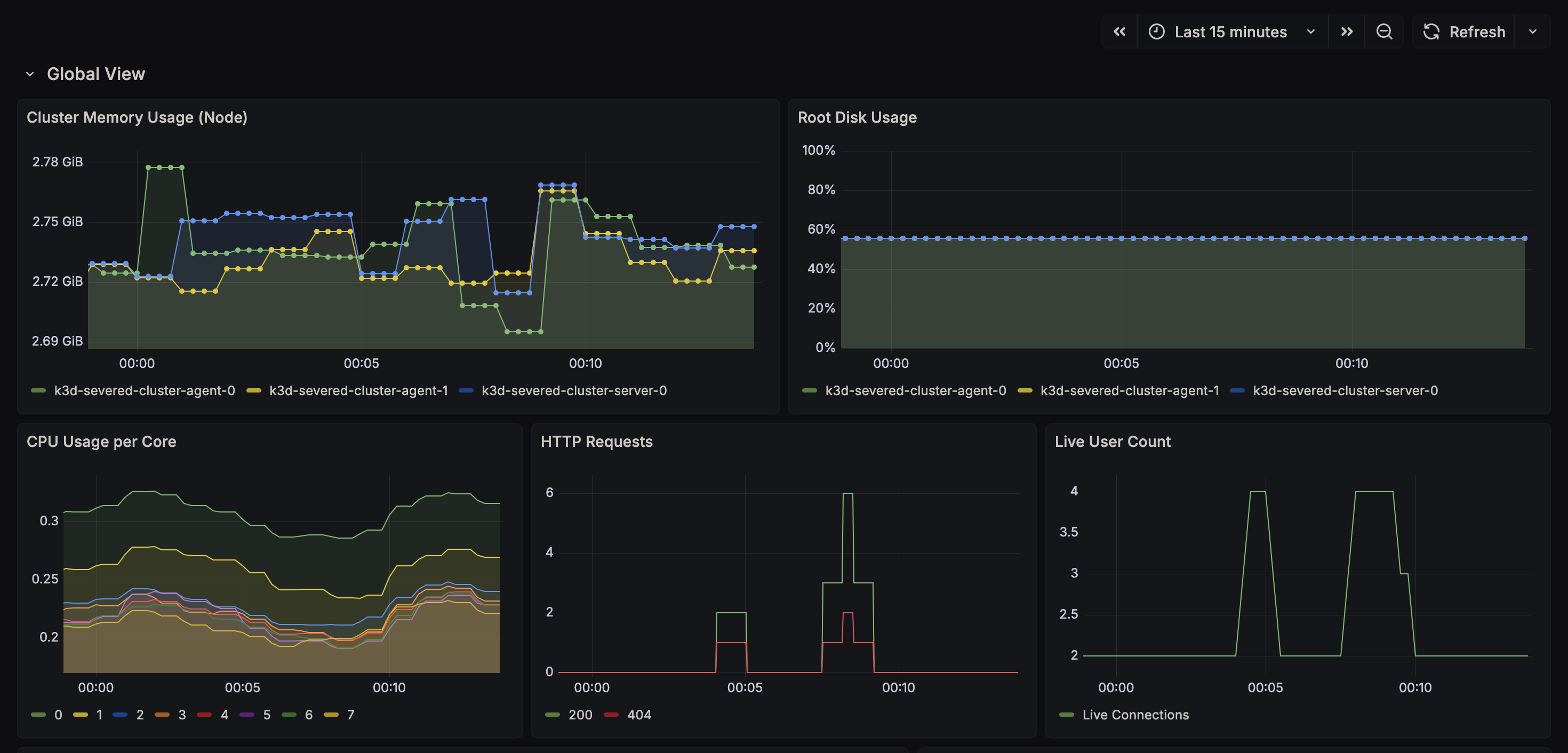Click the zoom out time range icon
Screen dimensions: 1568x753
(1384, 31)
